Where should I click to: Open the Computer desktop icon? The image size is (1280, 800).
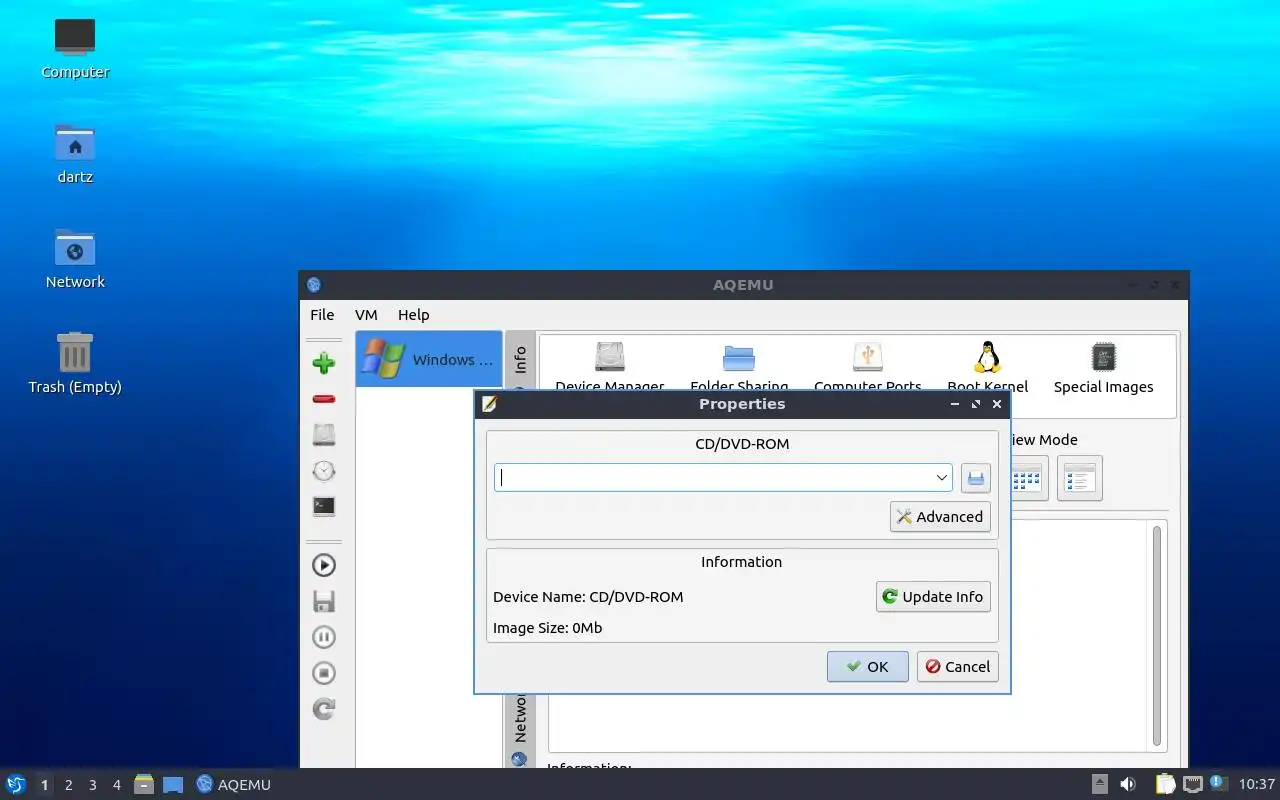[x=75, y=49]
